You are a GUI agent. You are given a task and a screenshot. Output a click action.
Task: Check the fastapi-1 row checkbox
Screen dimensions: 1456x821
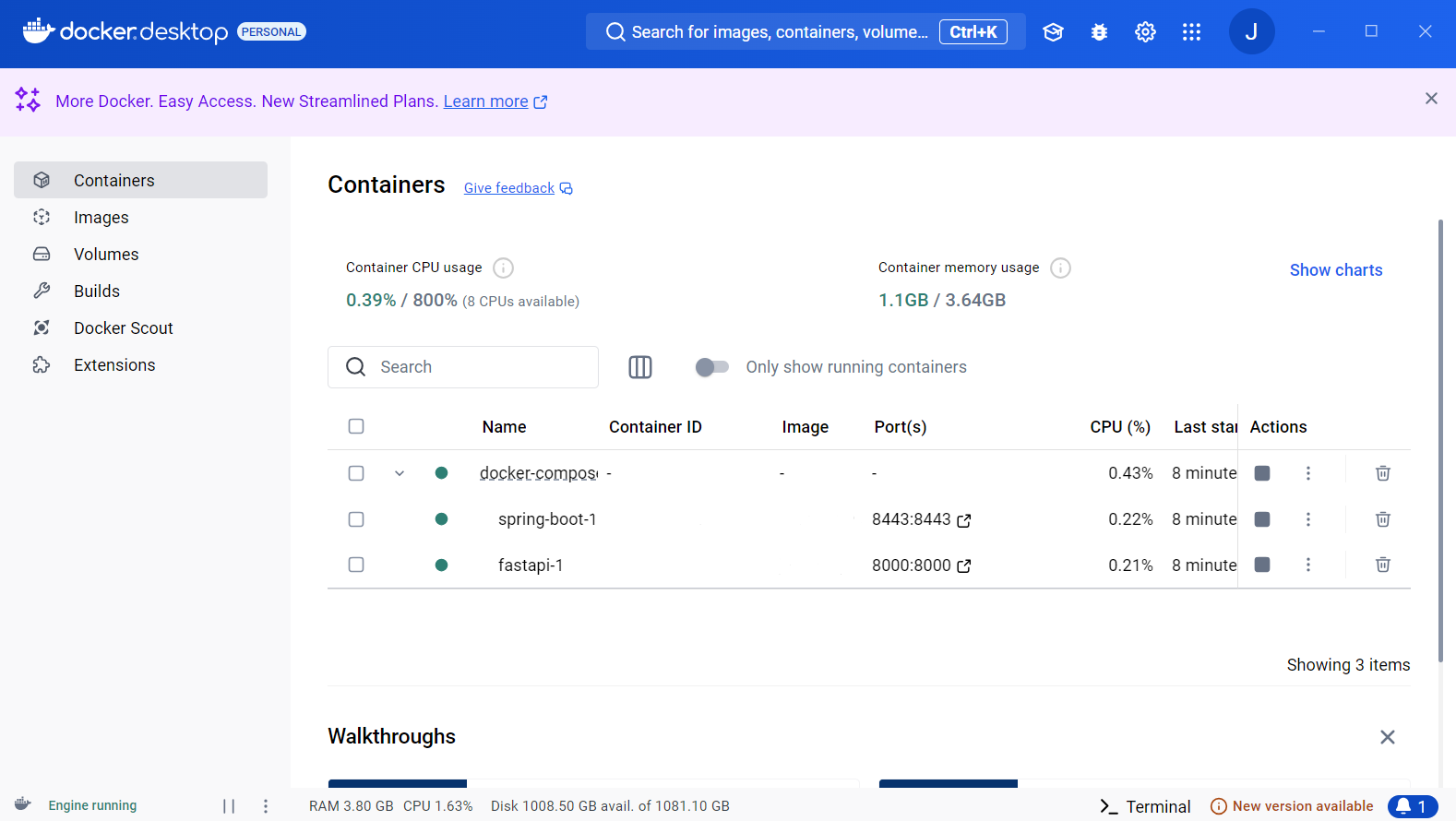[356, 565]
